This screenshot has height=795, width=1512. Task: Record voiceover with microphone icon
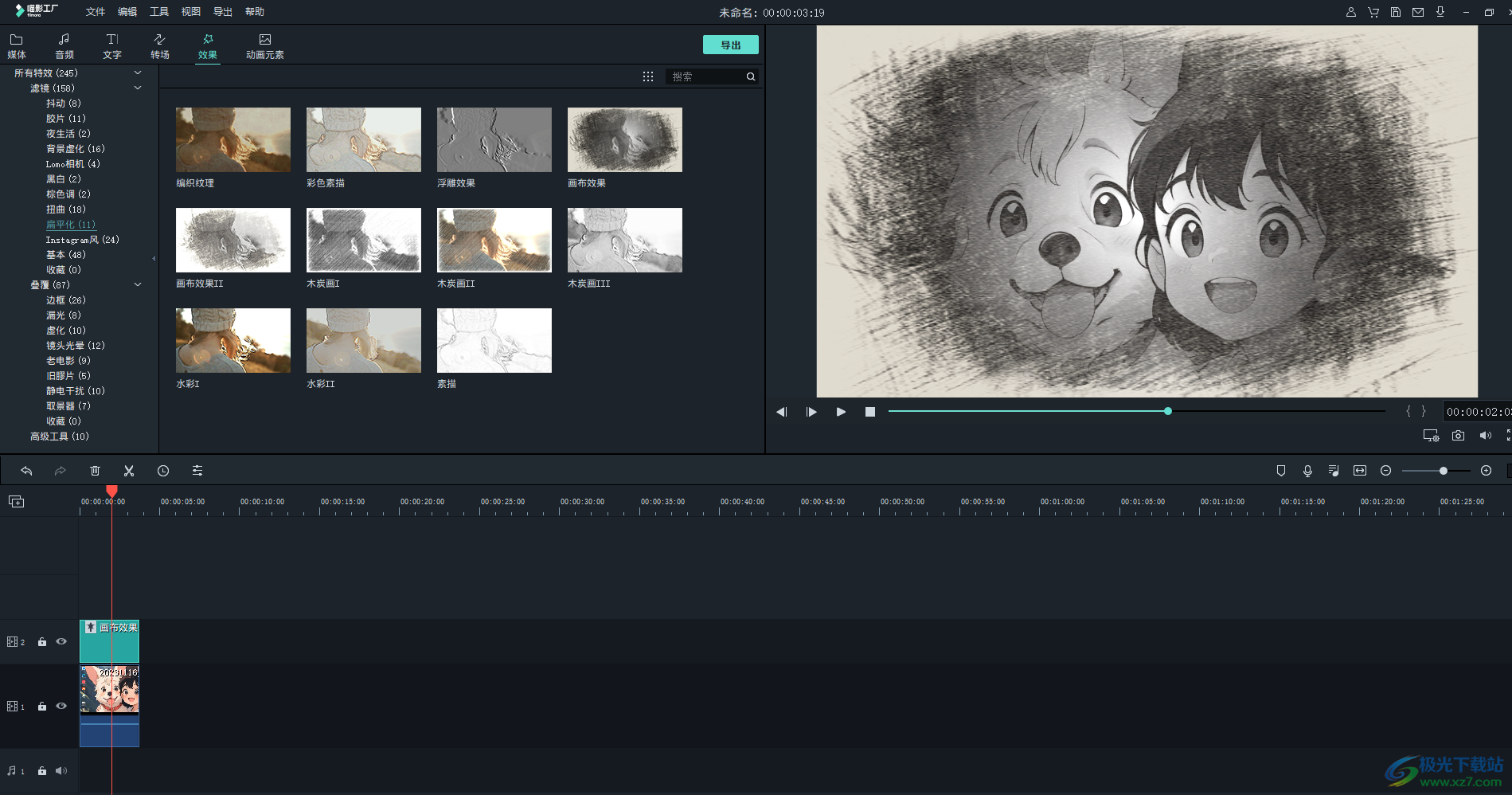click(1307, 471)
